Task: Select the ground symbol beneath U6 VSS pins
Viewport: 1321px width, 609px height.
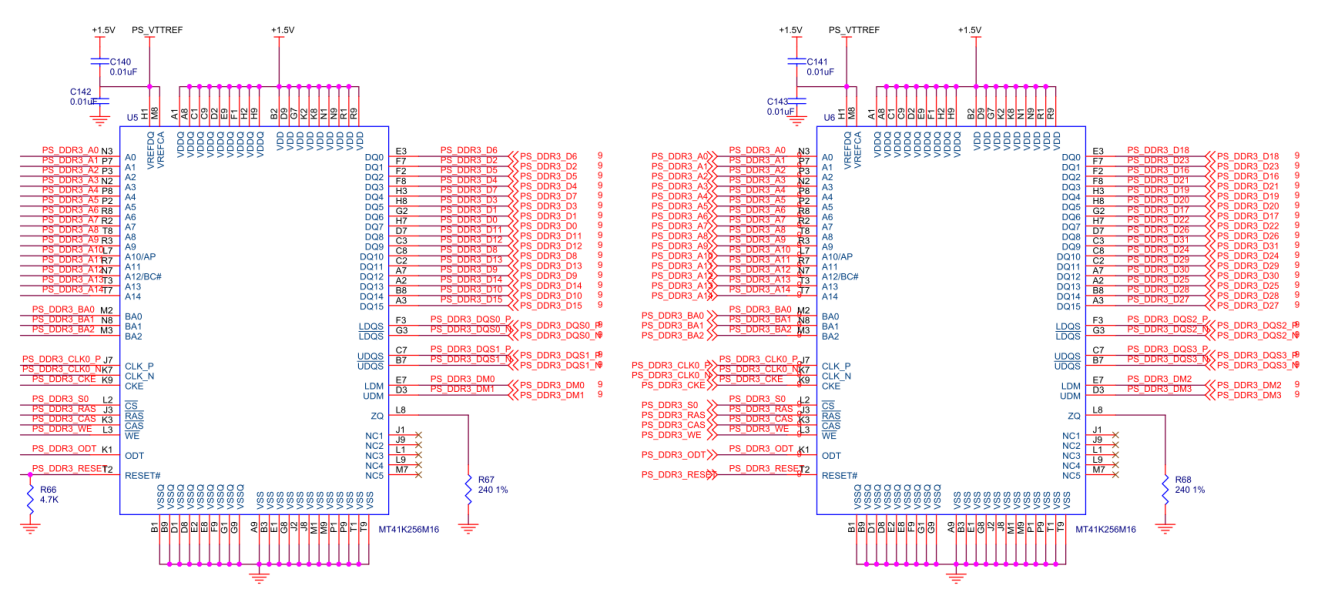Action: point(957,575)
